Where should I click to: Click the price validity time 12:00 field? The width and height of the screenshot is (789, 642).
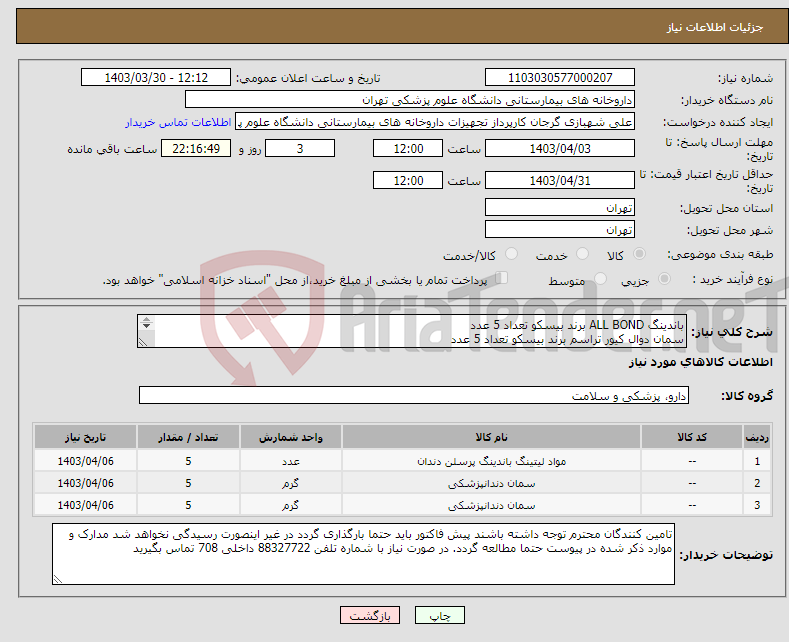click(x=408, y=180)
